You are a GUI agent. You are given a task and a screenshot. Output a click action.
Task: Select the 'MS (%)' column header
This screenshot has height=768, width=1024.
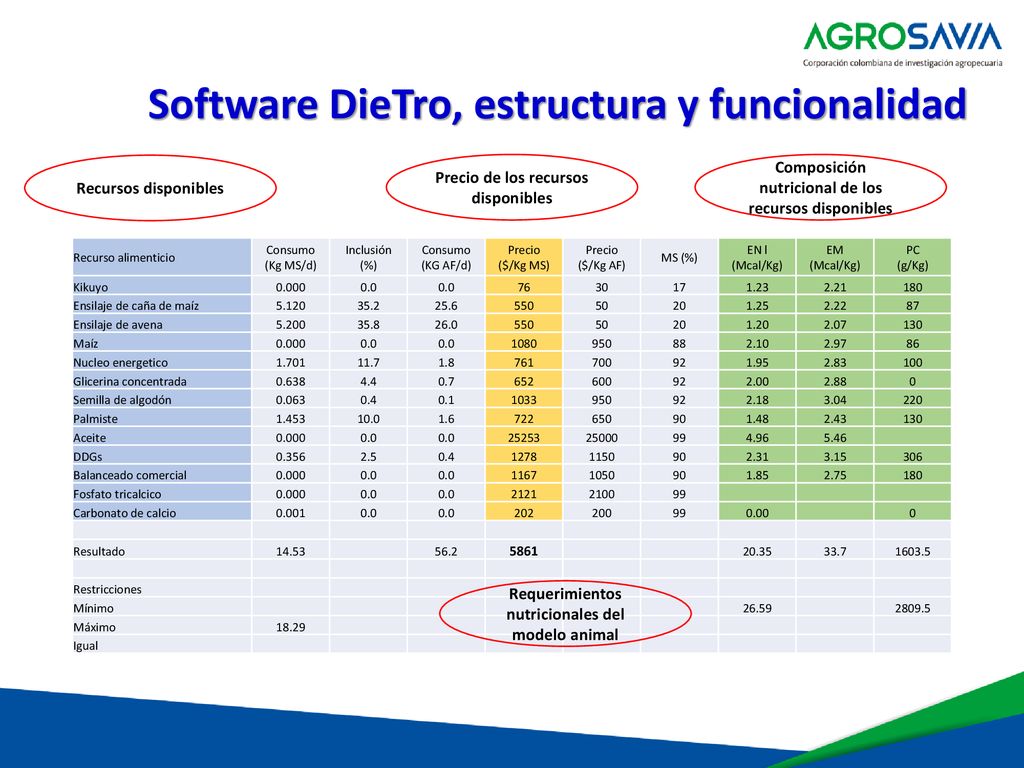(x=679, y=257)
